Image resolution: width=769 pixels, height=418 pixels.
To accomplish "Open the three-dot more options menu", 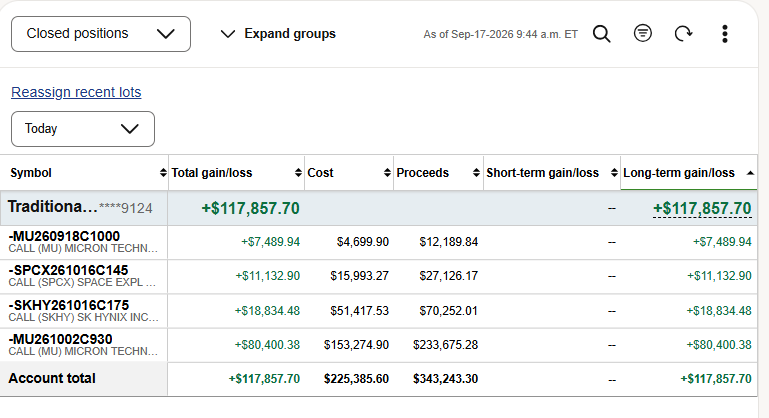I will pyautogui.click(x=725, y=34).
